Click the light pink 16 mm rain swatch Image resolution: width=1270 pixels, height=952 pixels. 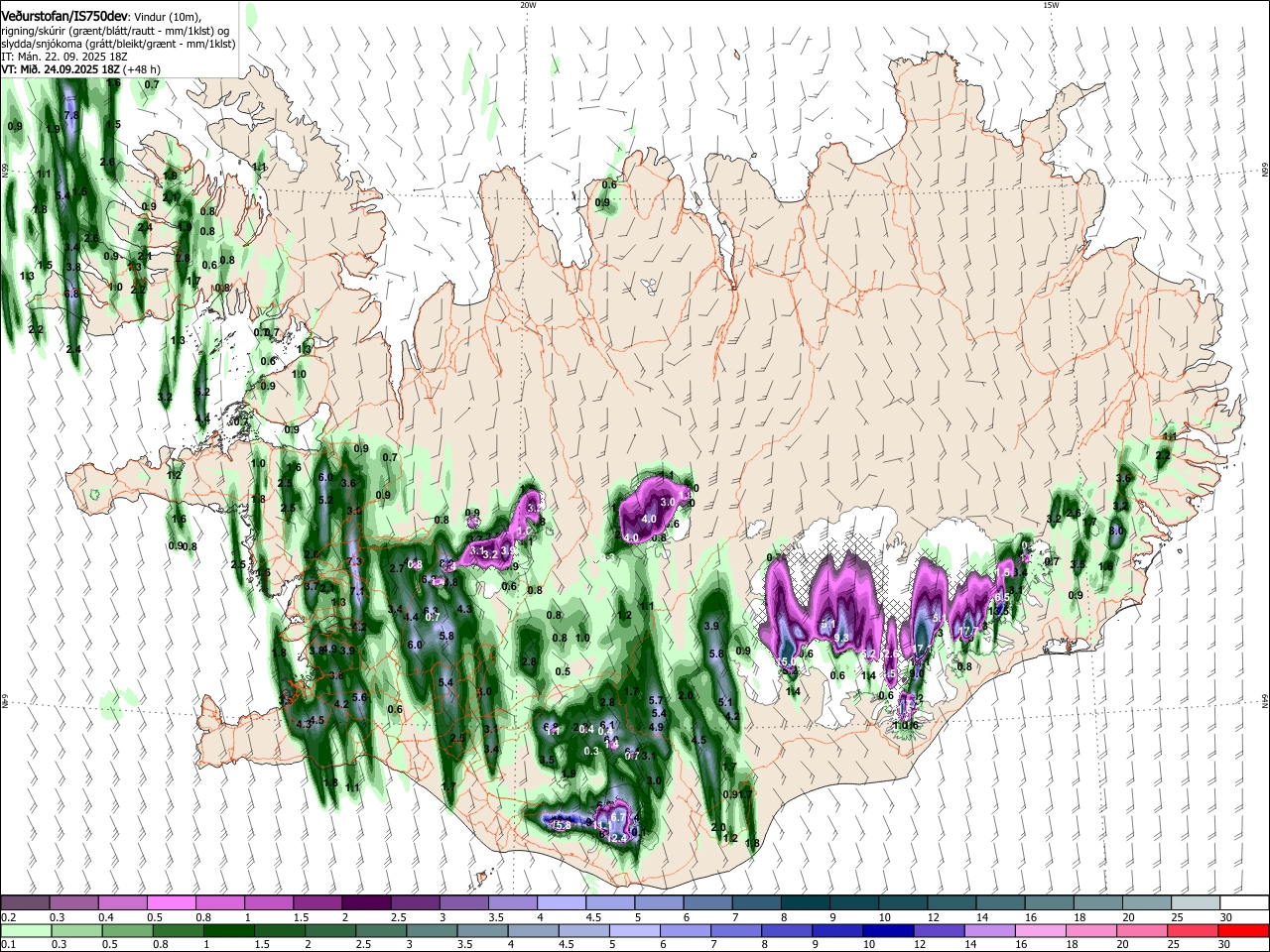pos(1040,930)
